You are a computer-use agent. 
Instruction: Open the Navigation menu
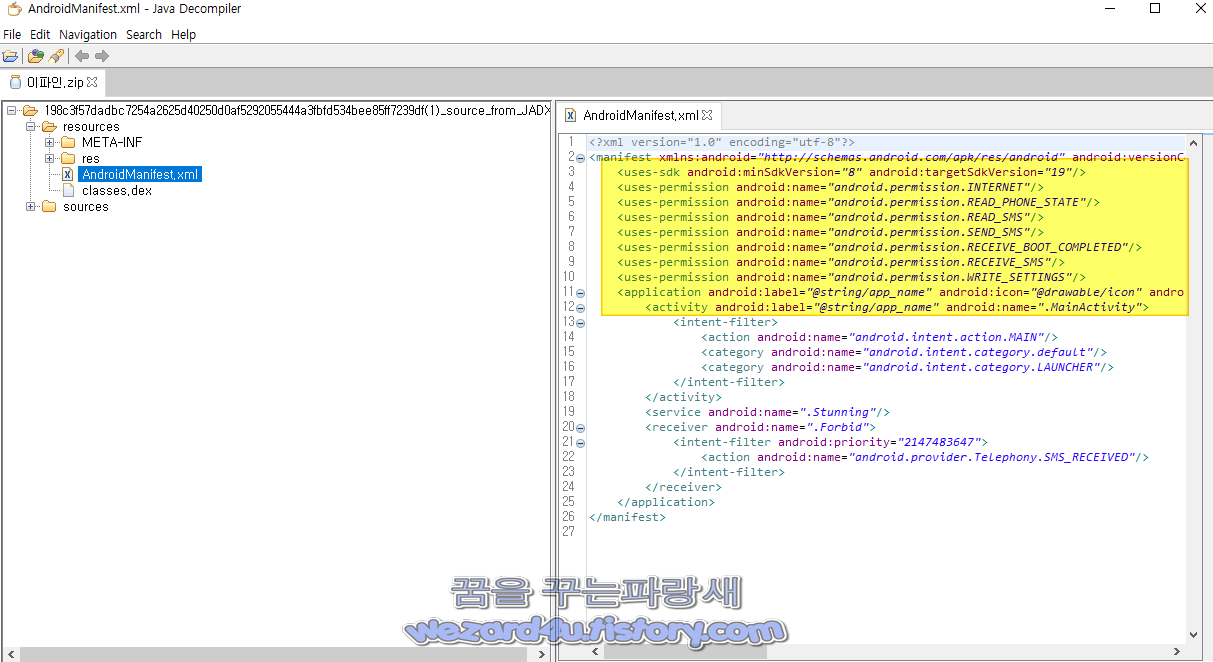coord(88,34)
